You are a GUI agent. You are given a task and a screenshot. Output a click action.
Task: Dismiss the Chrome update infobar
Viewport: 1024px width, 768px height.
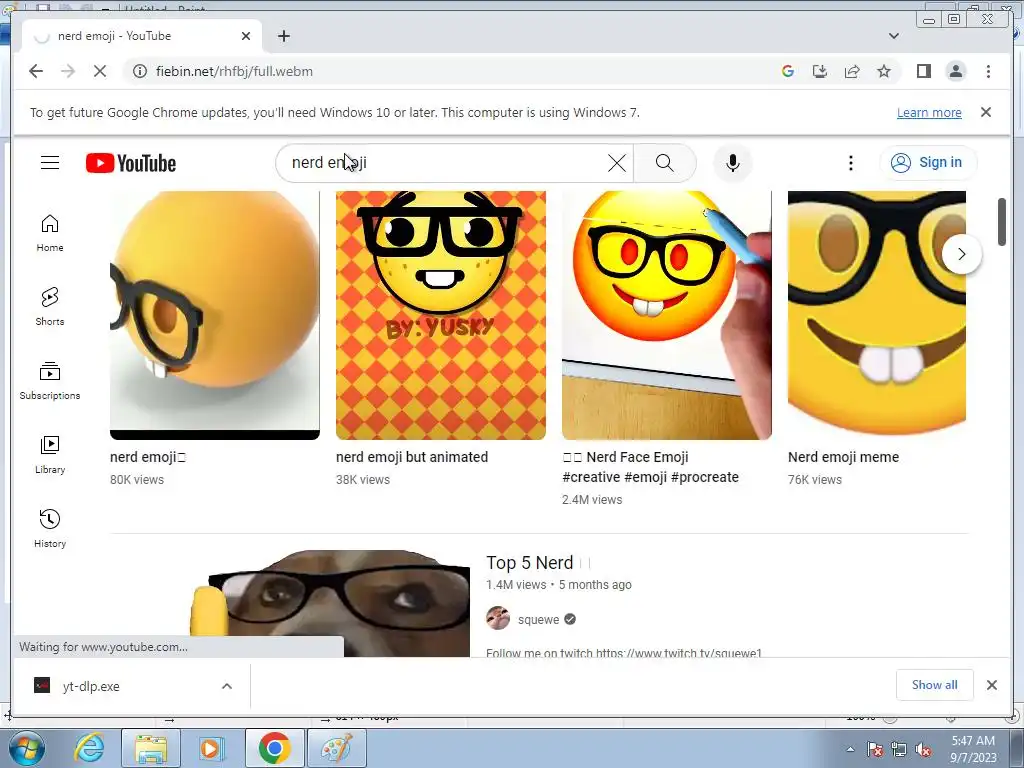click(986, 112)
